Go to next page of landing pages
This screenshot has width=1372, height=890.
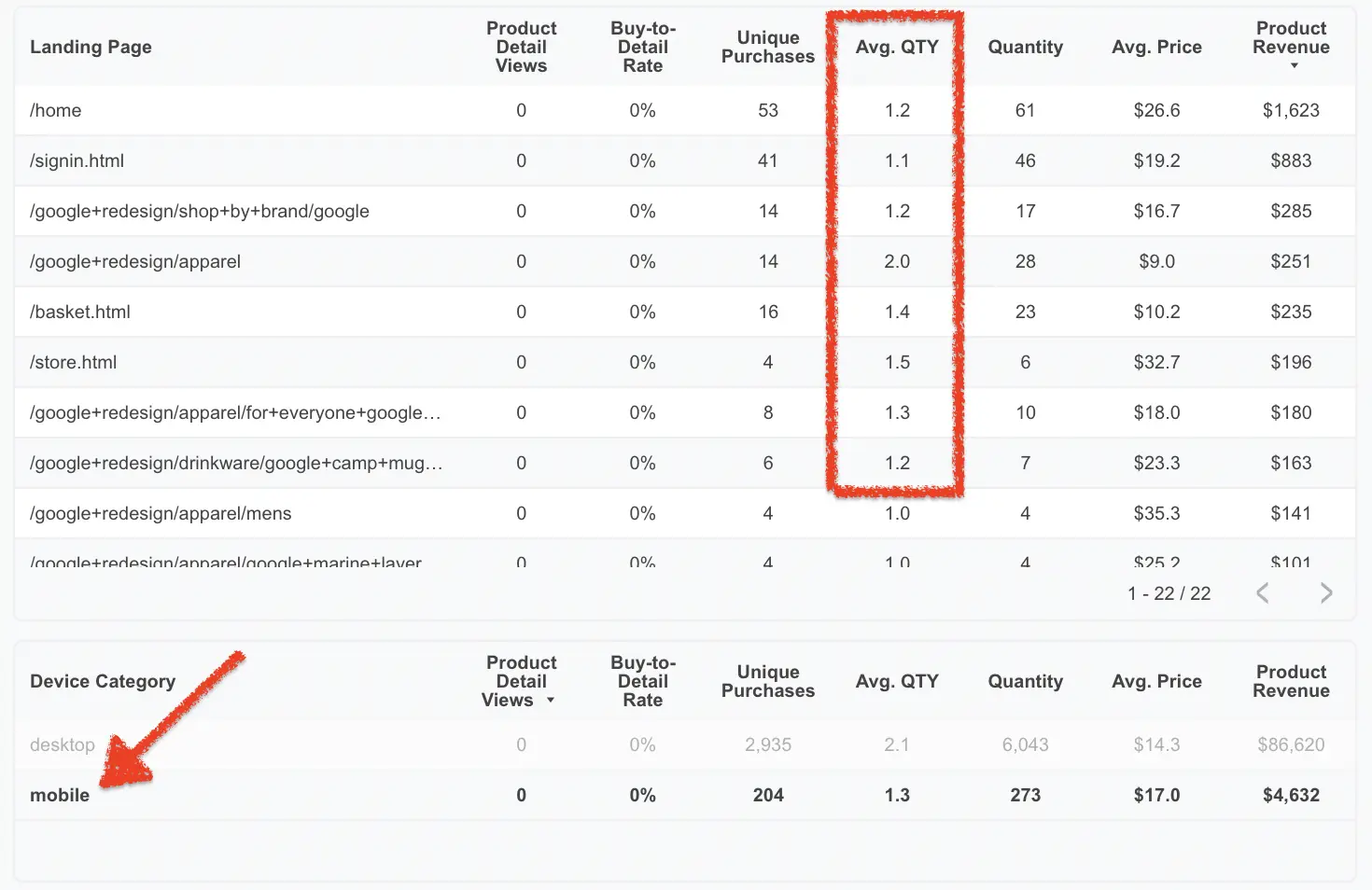[1326, 593]
